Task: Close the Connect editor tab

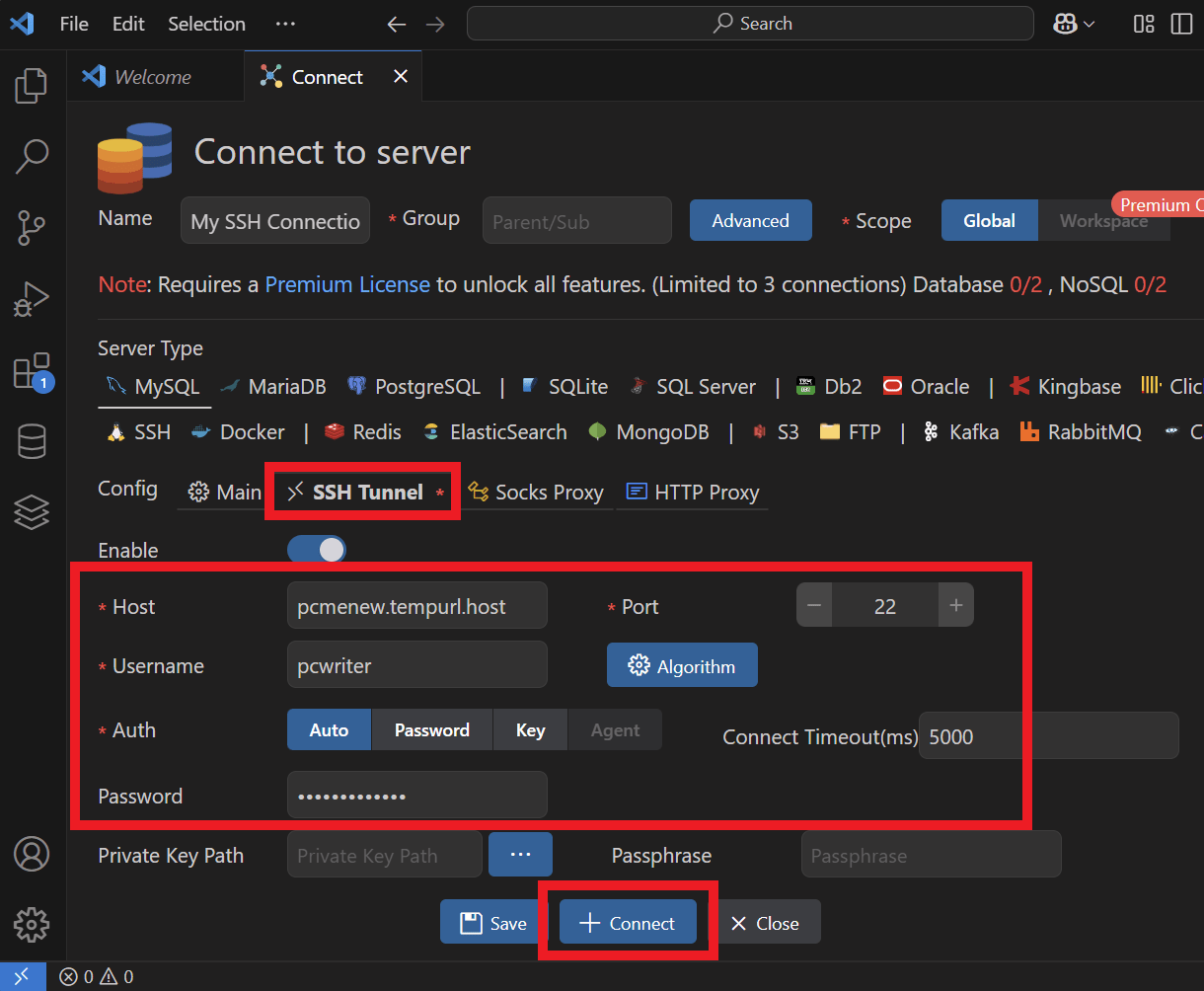Action: (401, 76)
